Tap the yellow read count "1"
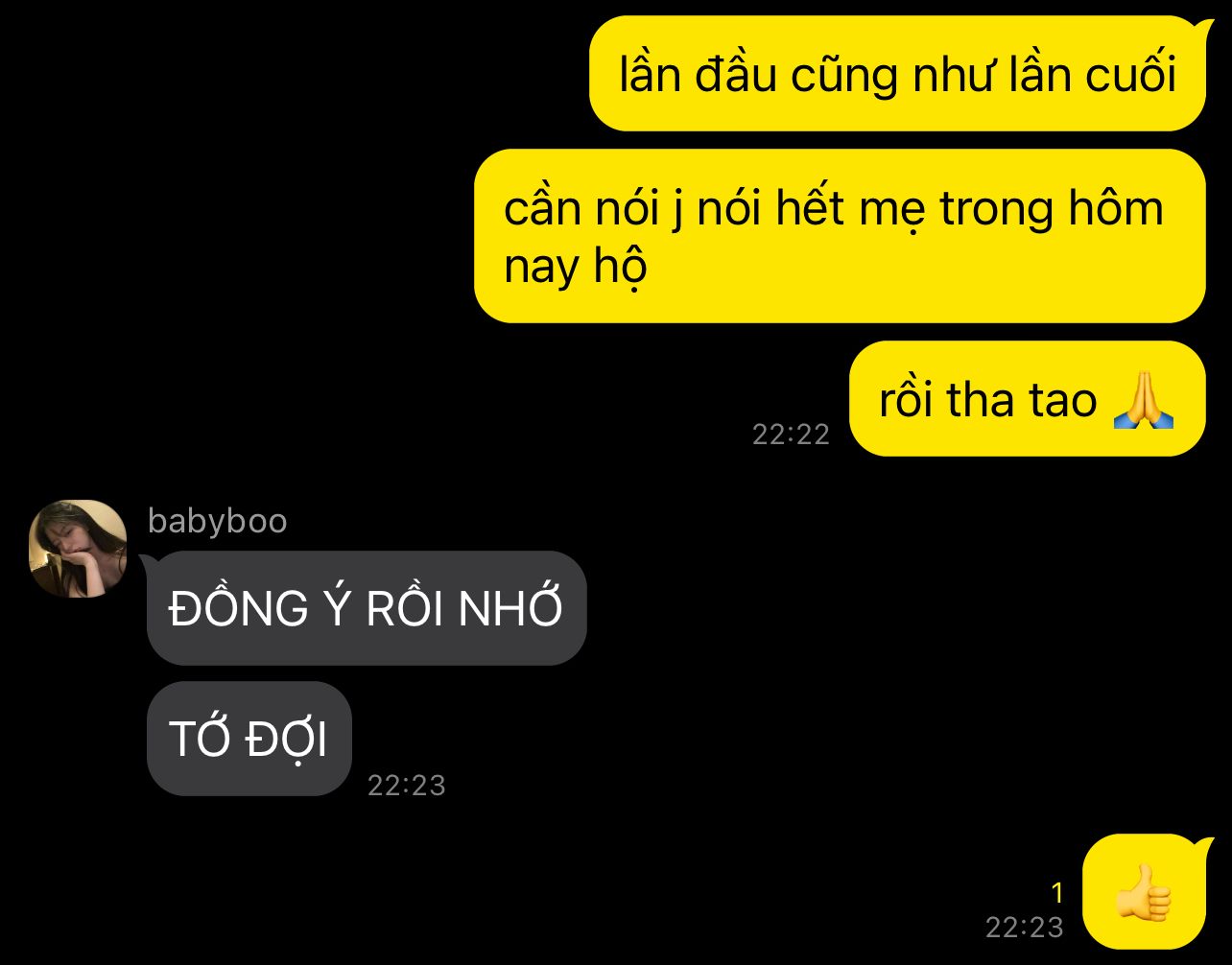This screenshot has width=1232, height=965. pos(1057,894)
